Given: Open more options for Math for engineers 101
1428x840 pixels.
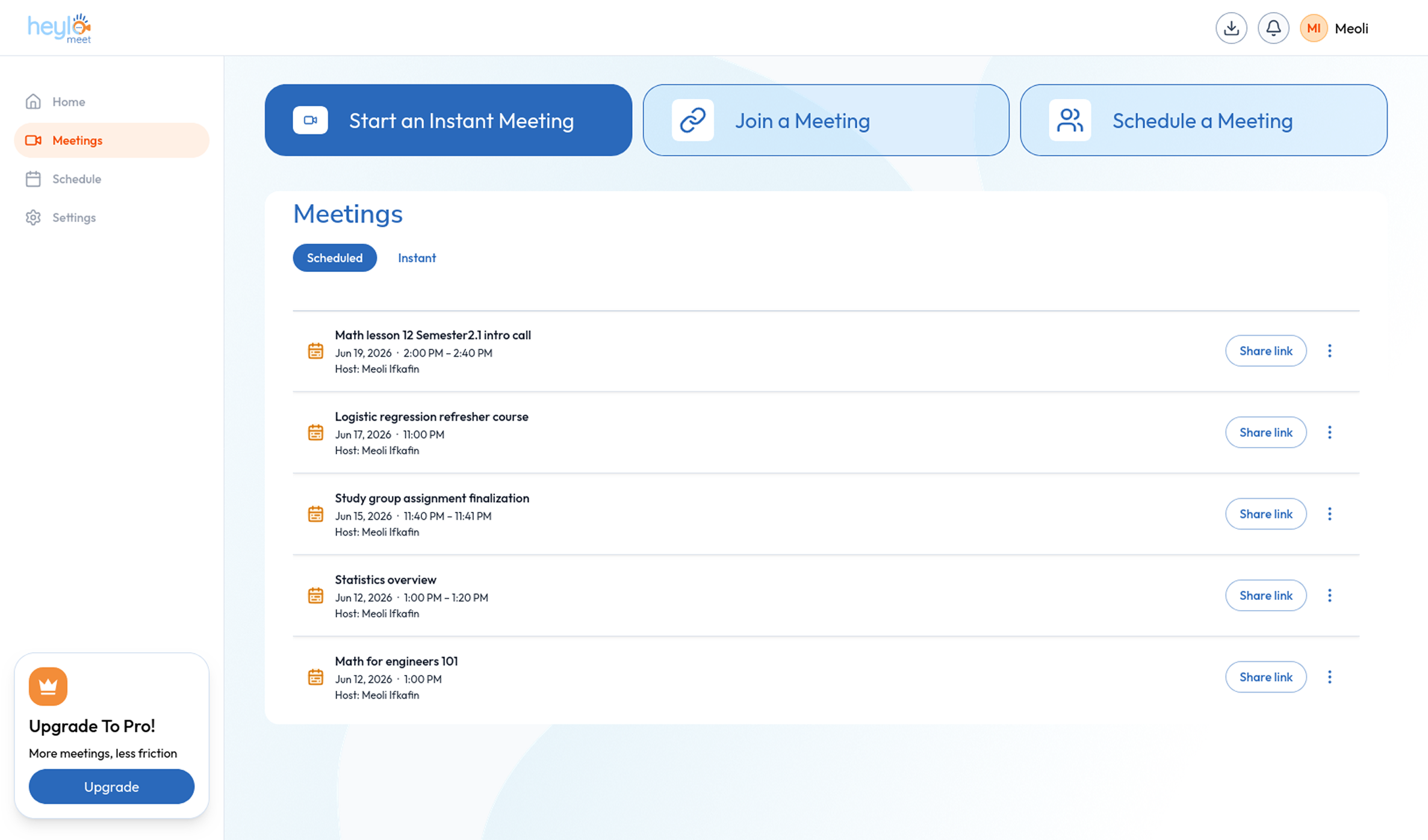Looking at the screenshot, I should (1330, 677).
